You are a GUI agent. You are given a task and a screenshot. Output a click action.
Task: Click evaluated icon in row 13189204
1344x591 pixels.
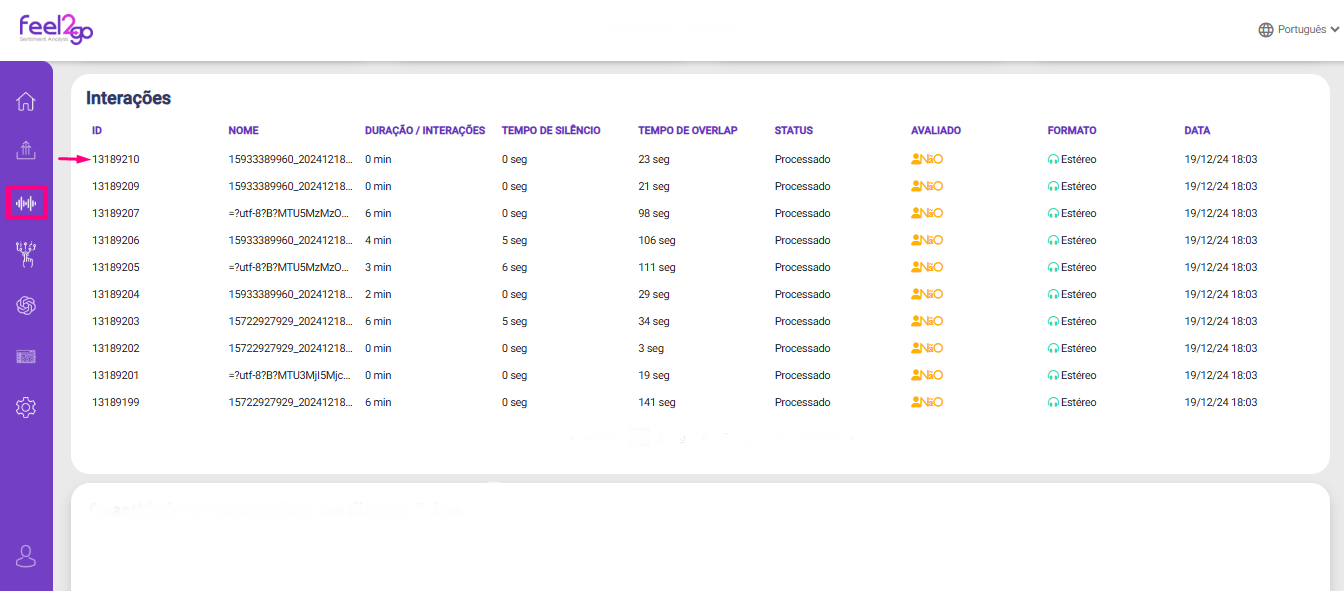[x=927, y=294]
